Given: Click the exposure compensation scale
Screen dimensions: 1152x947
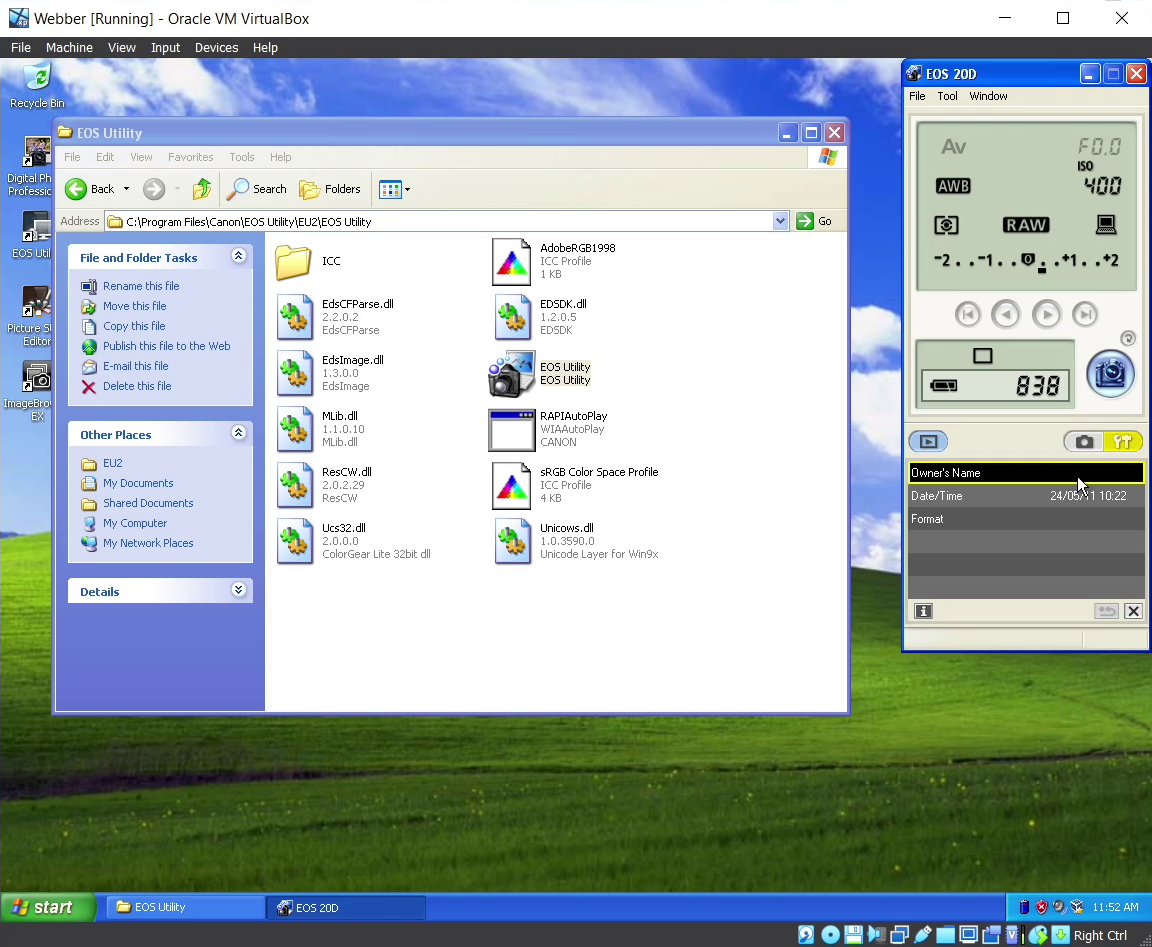Looking at the screenshot, I should point(1026,262).
